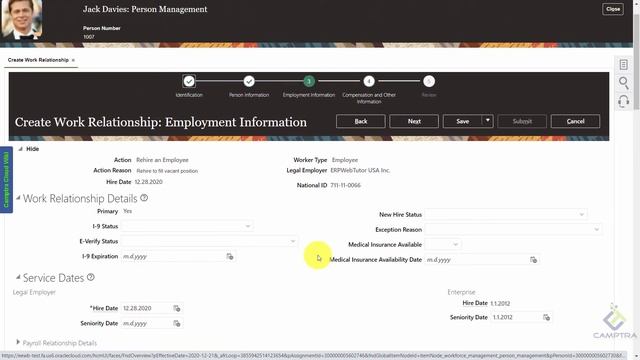Click the Cancel button
Image resolution: width=640 pixels, height=360 pixels.
click(575, 121)
